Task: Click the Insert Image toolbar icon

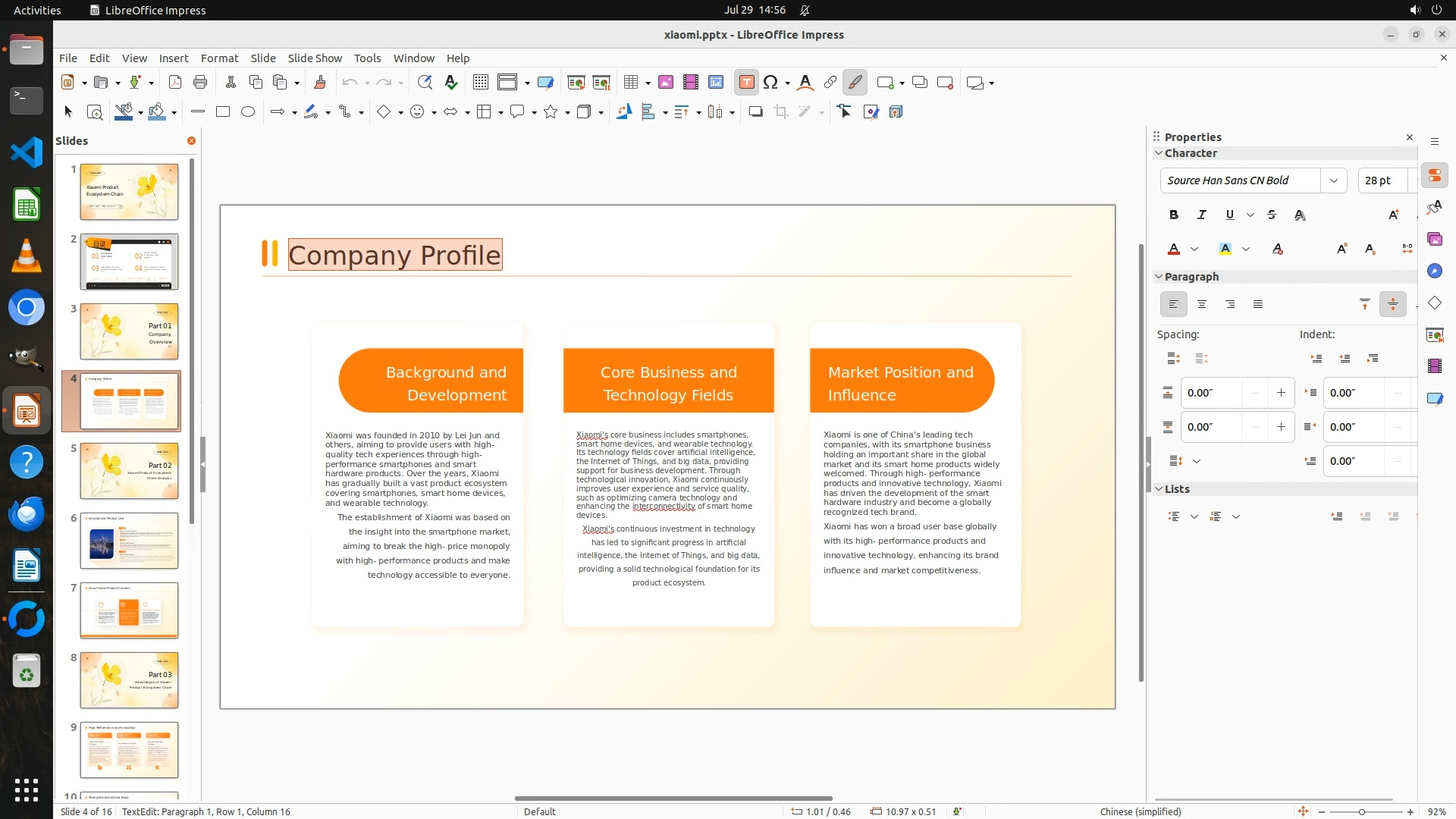Action: (666, 83)
